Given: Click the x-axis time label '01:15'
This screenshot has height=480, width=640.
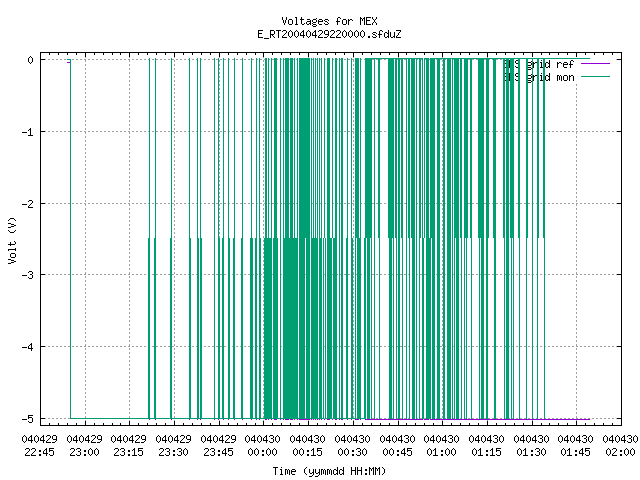Looking at the screenshot, I should click(486, 452).
